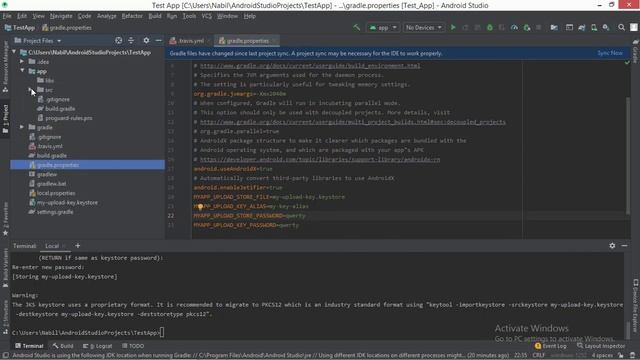The width and height of the screenshot is (640, 360).
Task: Open the Logcat tool window button
Action: pos(98,346)
